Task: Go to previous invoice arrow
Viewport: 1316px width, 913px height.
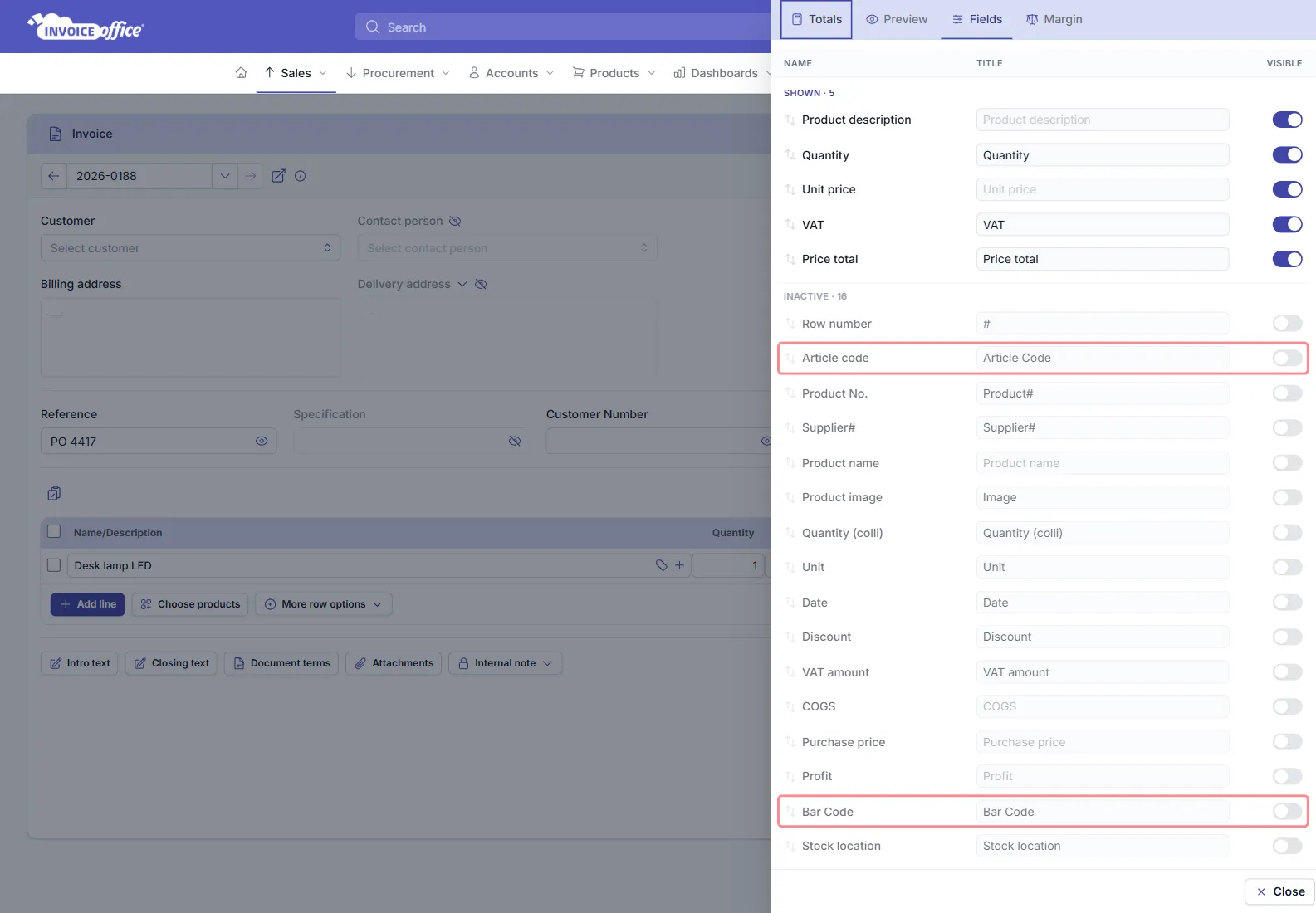Action: (x=53, y=176)
